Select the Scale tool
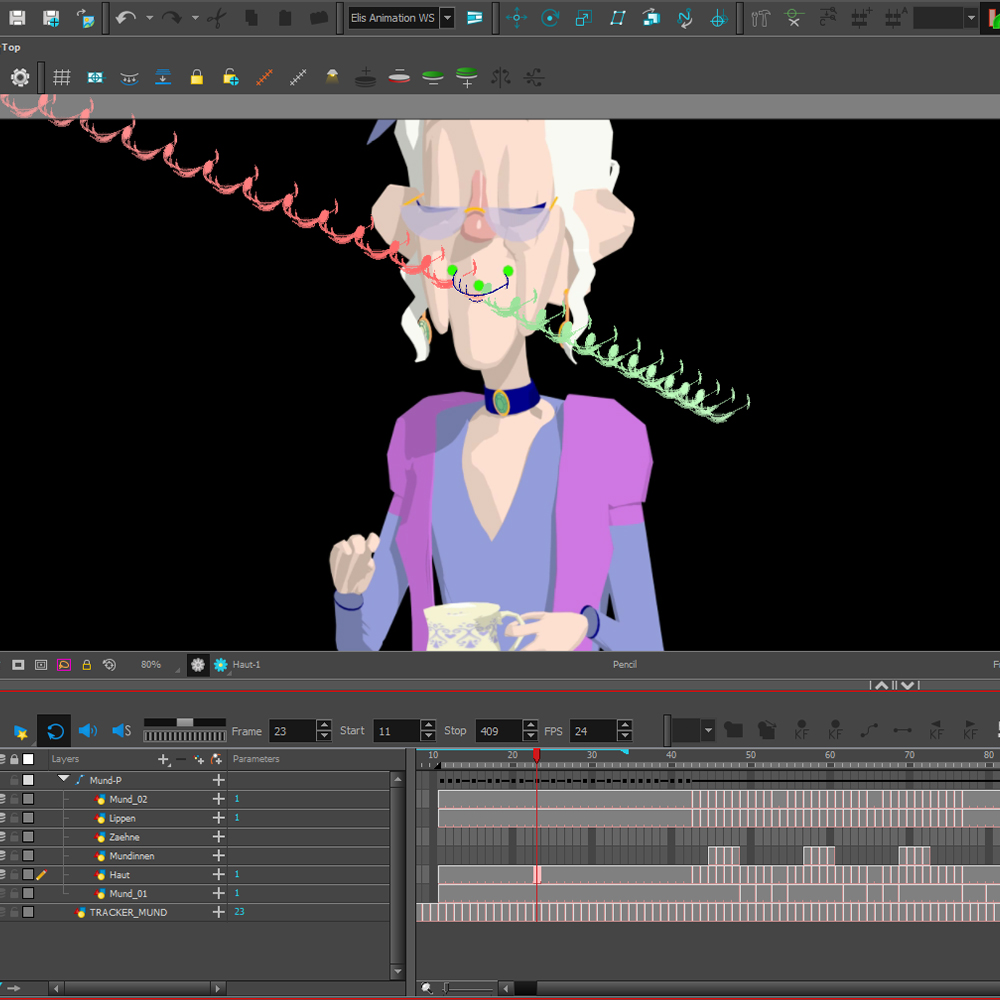The width and height of the screenshot is (1000, 1000). [x=584, y=18]
